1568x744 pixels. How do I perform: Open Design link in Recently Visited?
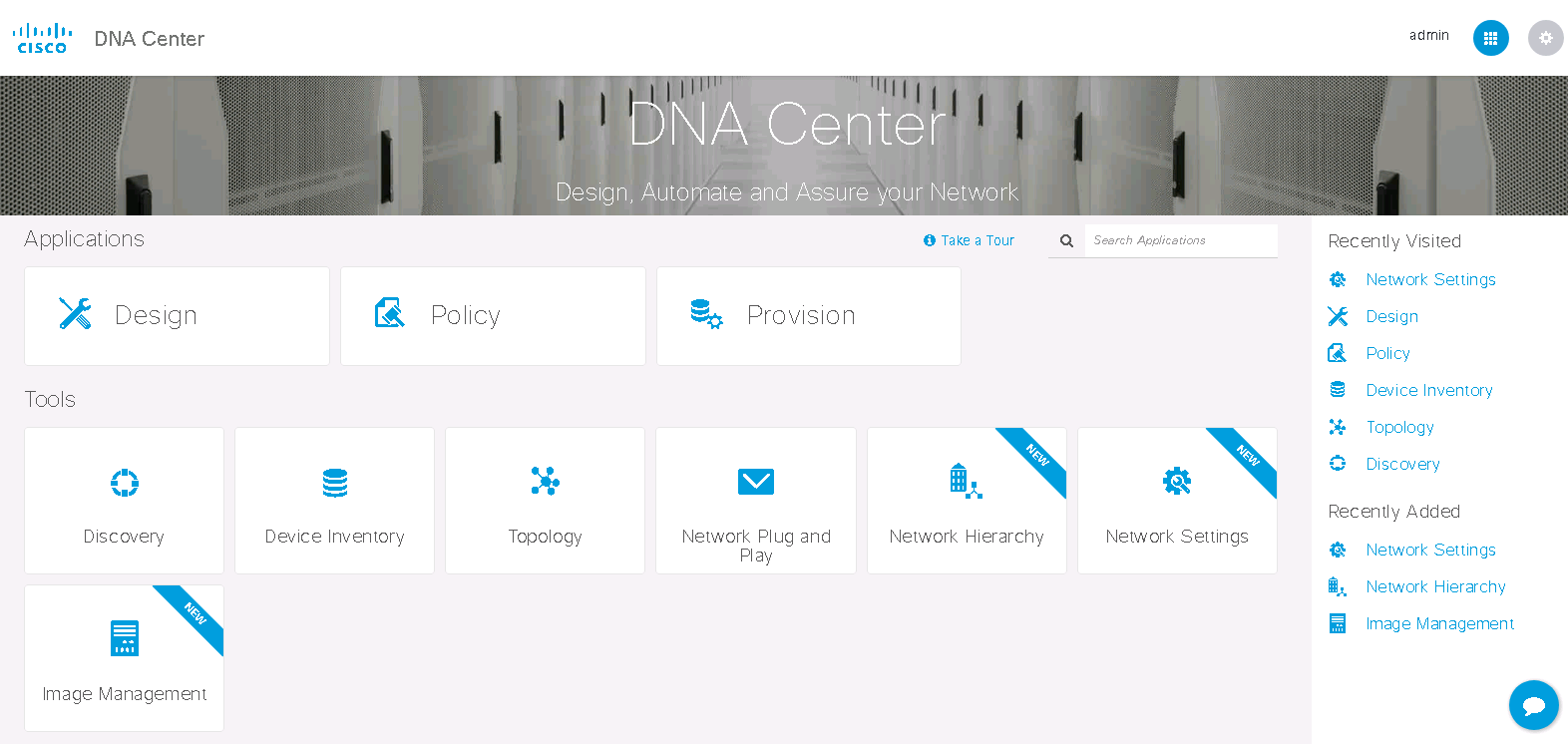pyautogui.click(x=1392, y=316)
